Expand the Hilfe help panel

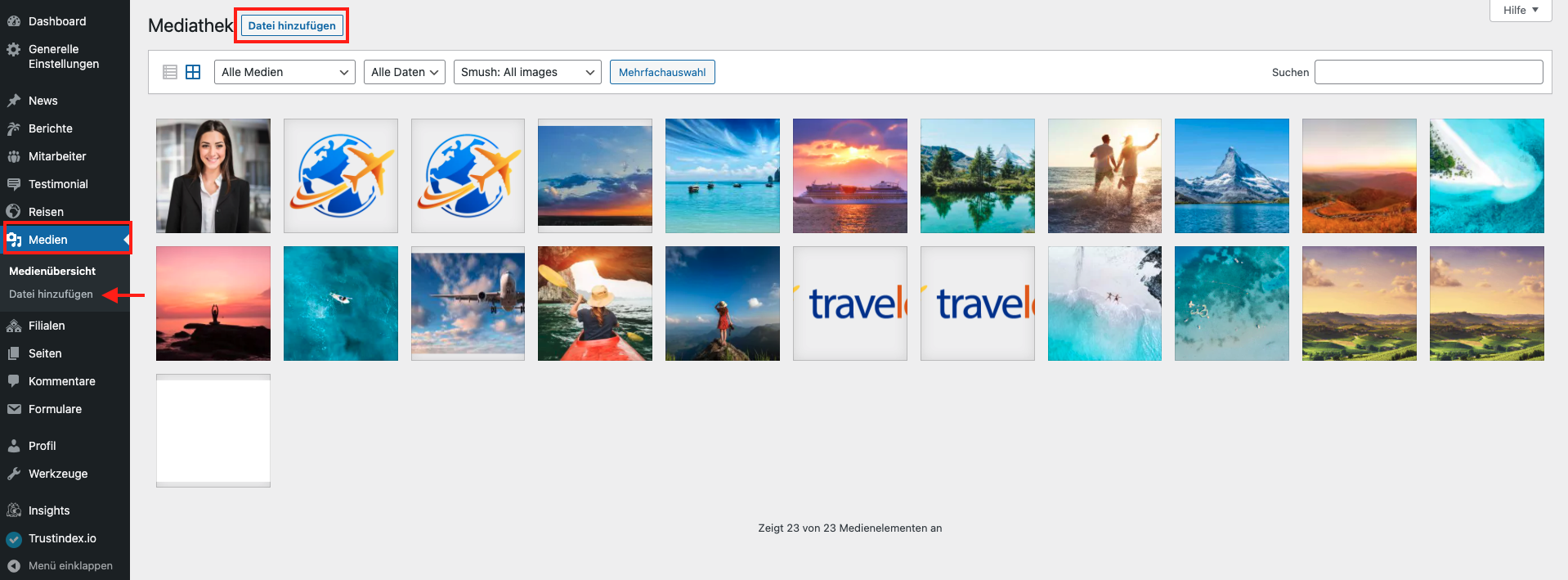[x=1520, y=11]
